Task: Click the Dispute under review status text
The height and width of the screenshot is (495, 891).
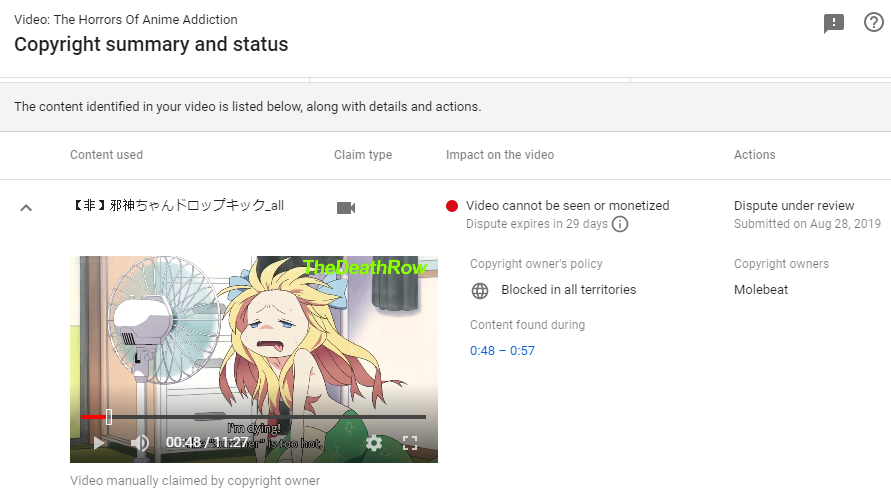Action: pyautogui.click(x=794, y=206)
